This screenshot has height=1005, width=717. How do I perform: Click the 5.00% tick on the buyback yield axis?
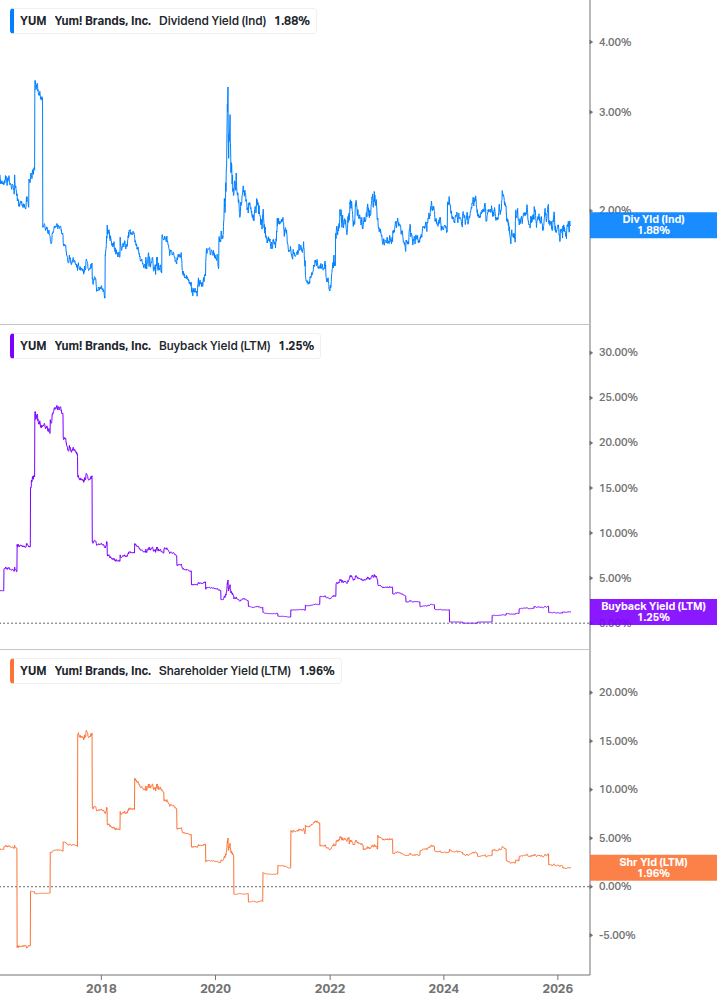(615, 578)
